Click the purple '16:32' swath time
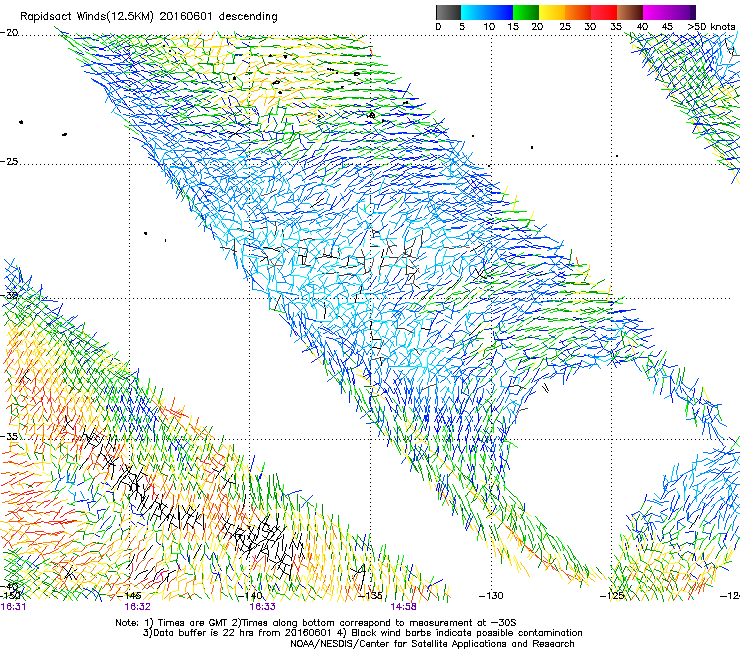The image size is (740, 650). [137, 607]
